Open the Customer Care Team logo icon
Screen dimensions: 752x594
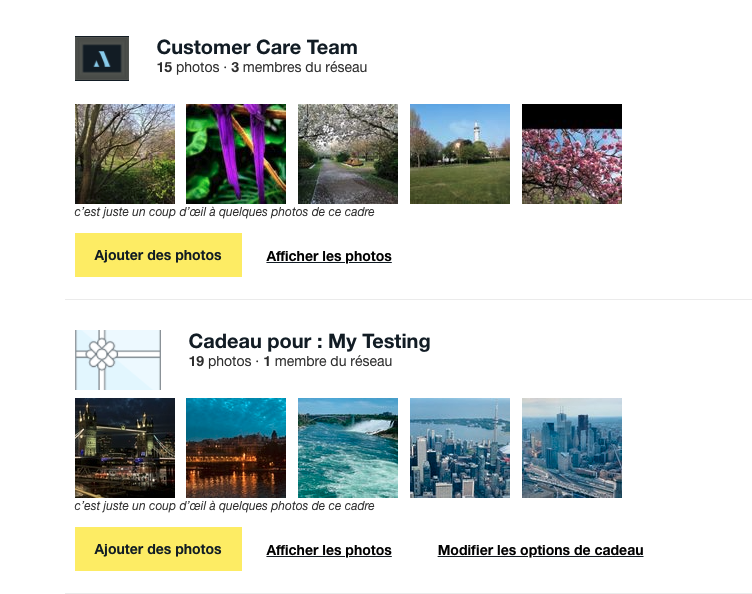pos(102,58)
